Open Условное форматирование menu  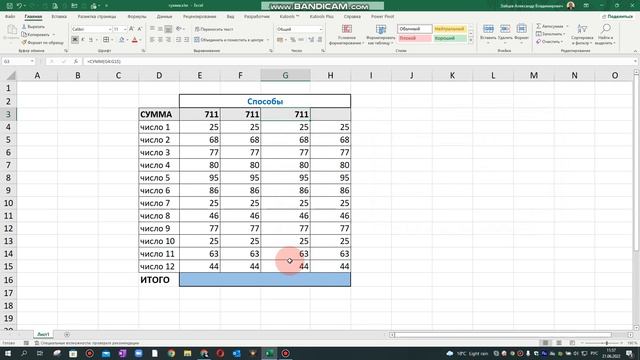click(x=347, y=35)
